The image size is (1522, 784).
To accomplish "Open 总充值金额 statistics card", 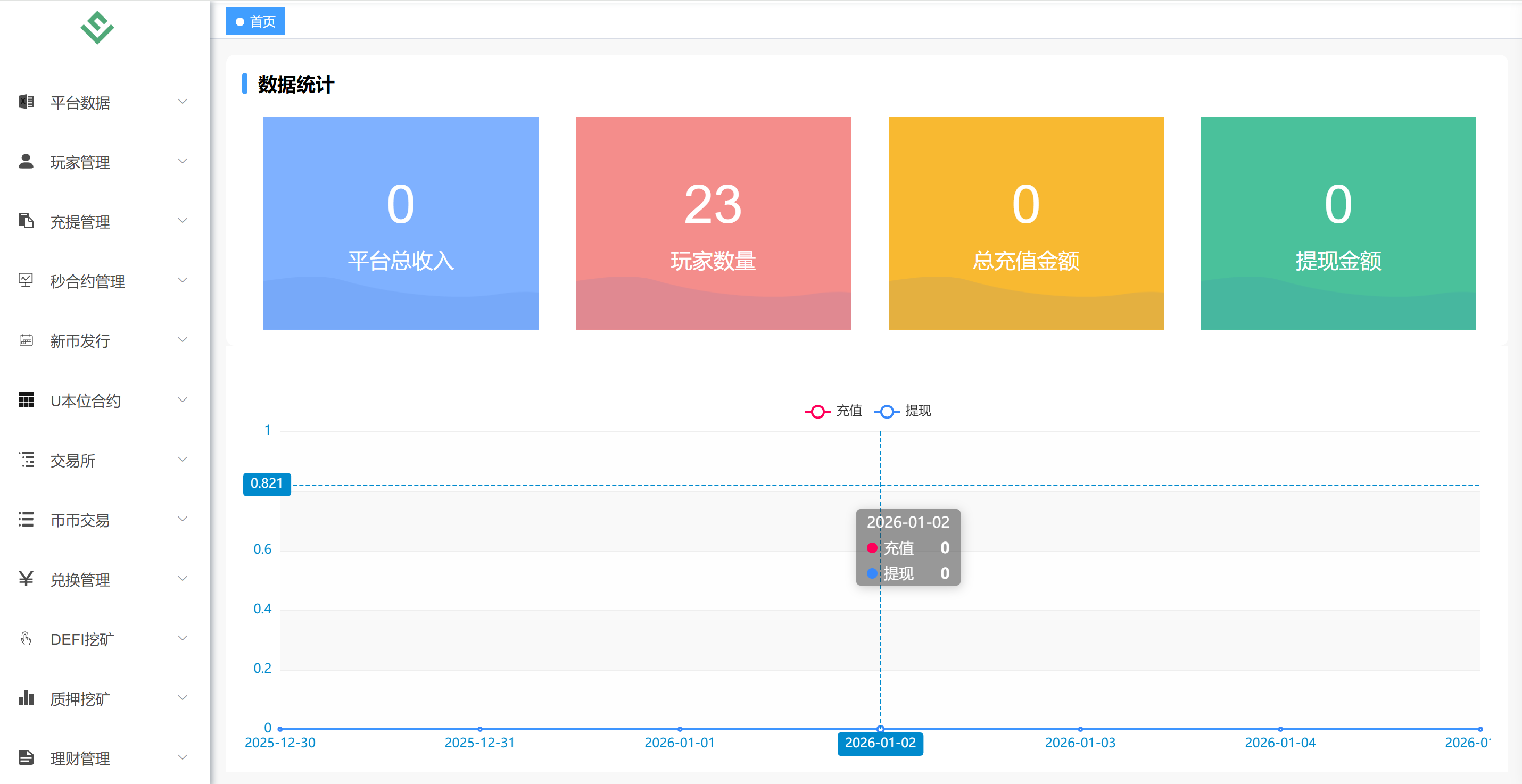I will pyautogui.click(x=1025, y=223).
